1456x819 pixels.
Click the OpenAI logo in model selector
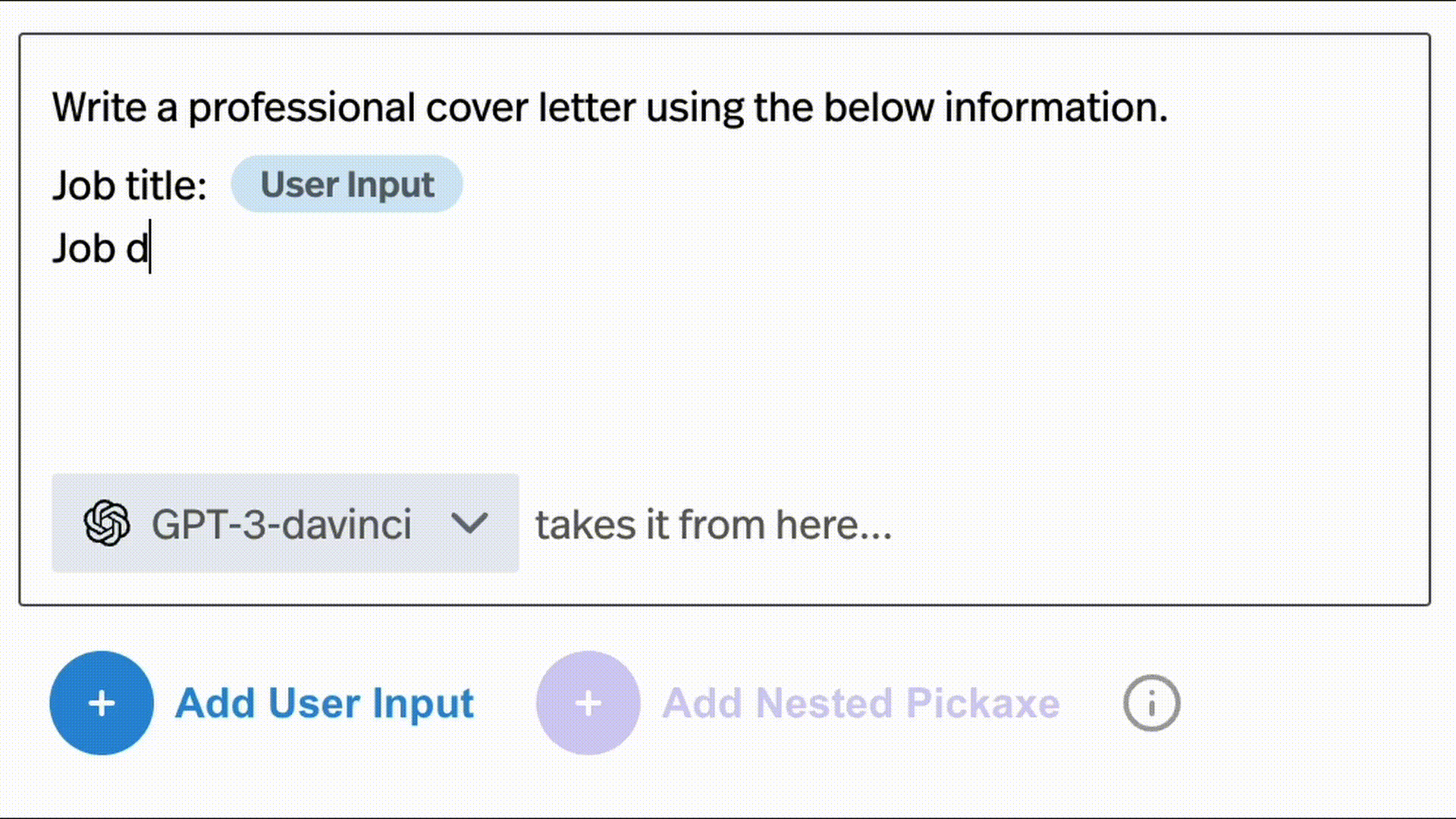[x=107, y=523]
